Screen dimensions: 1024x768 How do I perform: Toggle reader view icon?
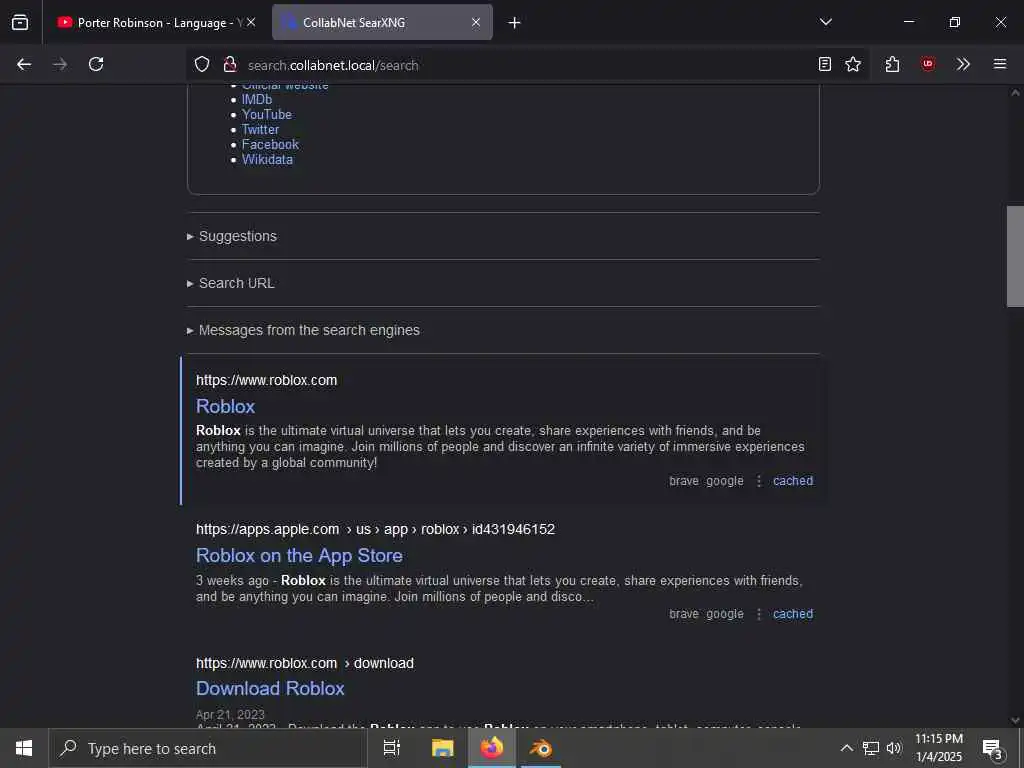825,64
